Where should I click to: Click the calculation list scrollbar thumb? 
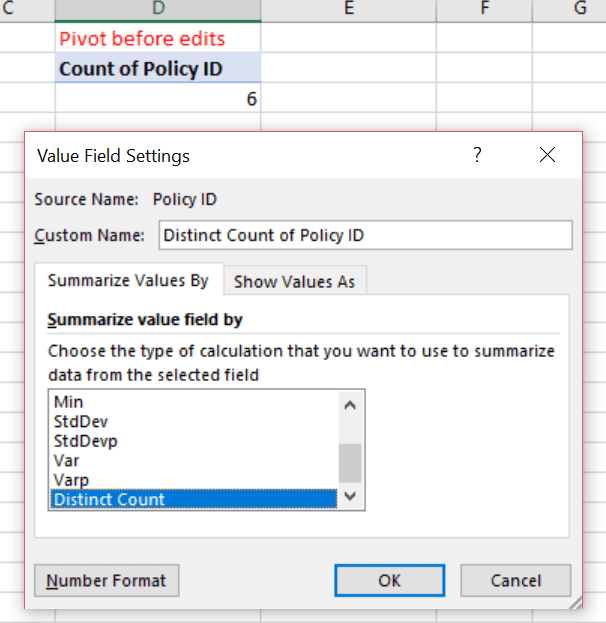[x=350, y=463]
